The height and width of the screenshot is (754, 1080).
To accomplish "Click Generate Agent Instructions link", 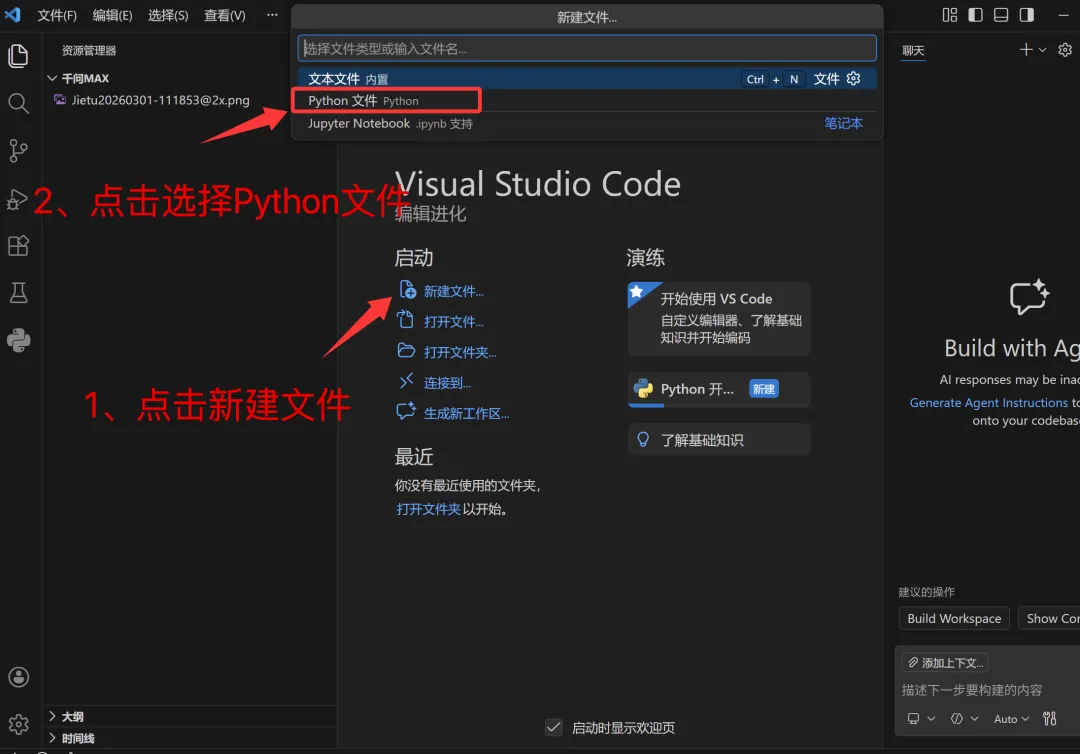I will coord(988,402).
